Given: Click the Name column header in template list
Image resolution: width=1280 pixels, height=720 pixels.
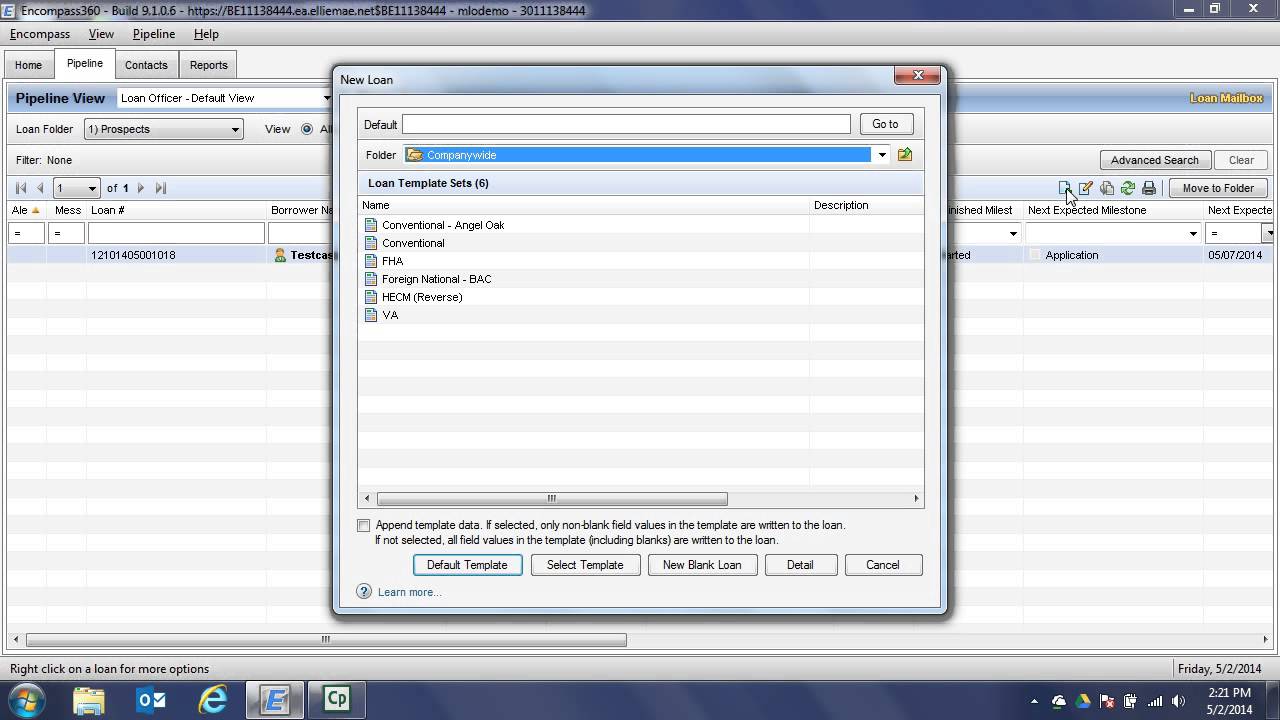Looking at the screenshot, I should point(584,205).
